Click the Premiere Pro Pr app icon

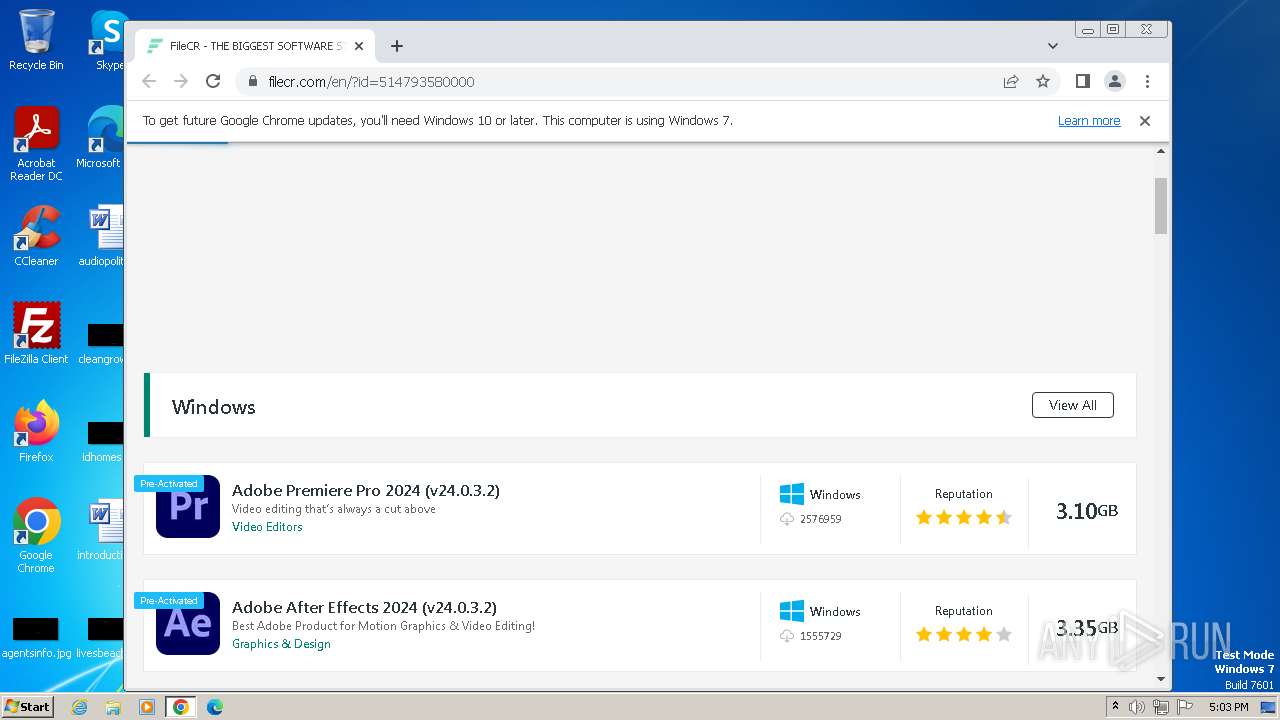188,506
